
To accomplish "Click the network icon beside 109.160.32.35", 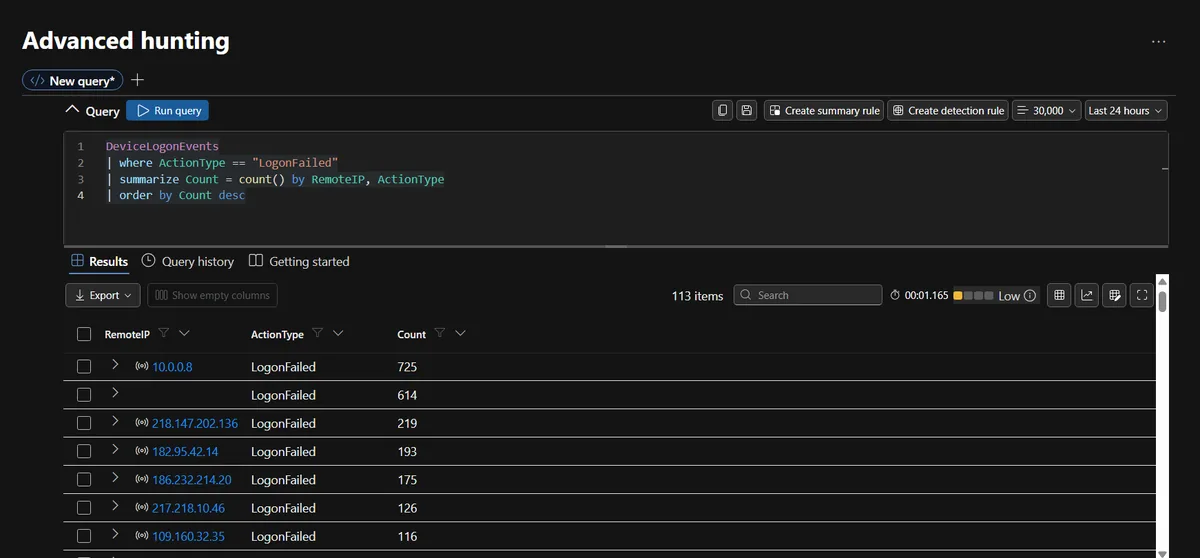I will [141, 537].
